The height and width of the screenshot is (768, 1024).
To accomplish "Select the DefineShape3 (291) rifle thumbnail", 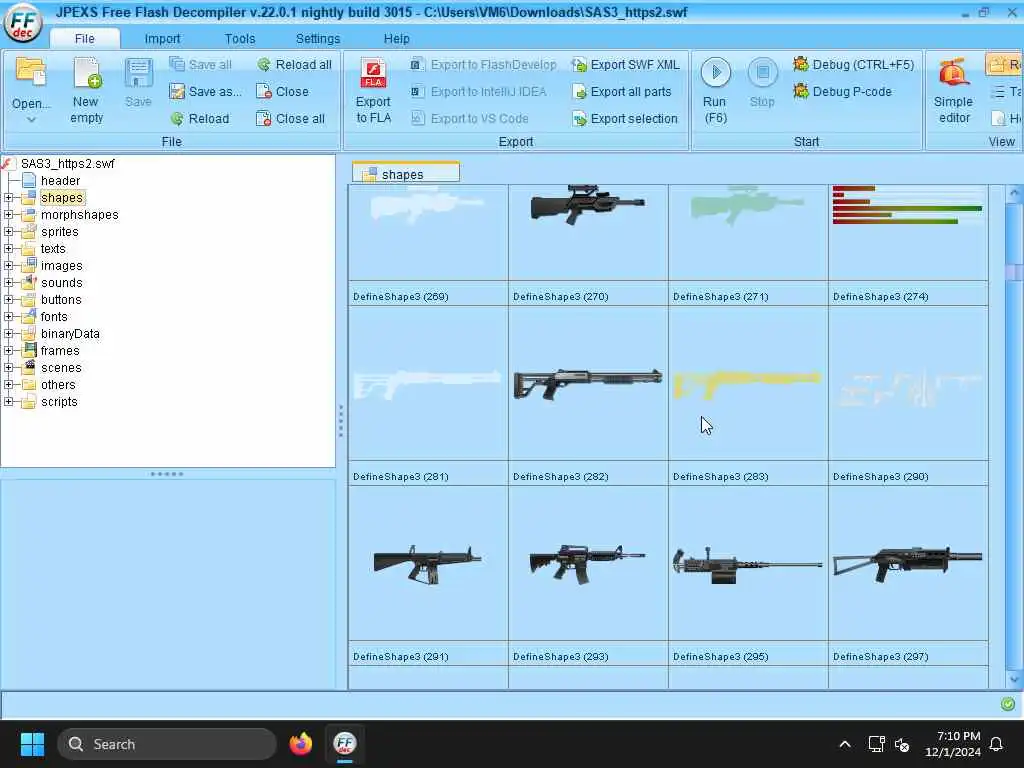I will click(428, 563).
